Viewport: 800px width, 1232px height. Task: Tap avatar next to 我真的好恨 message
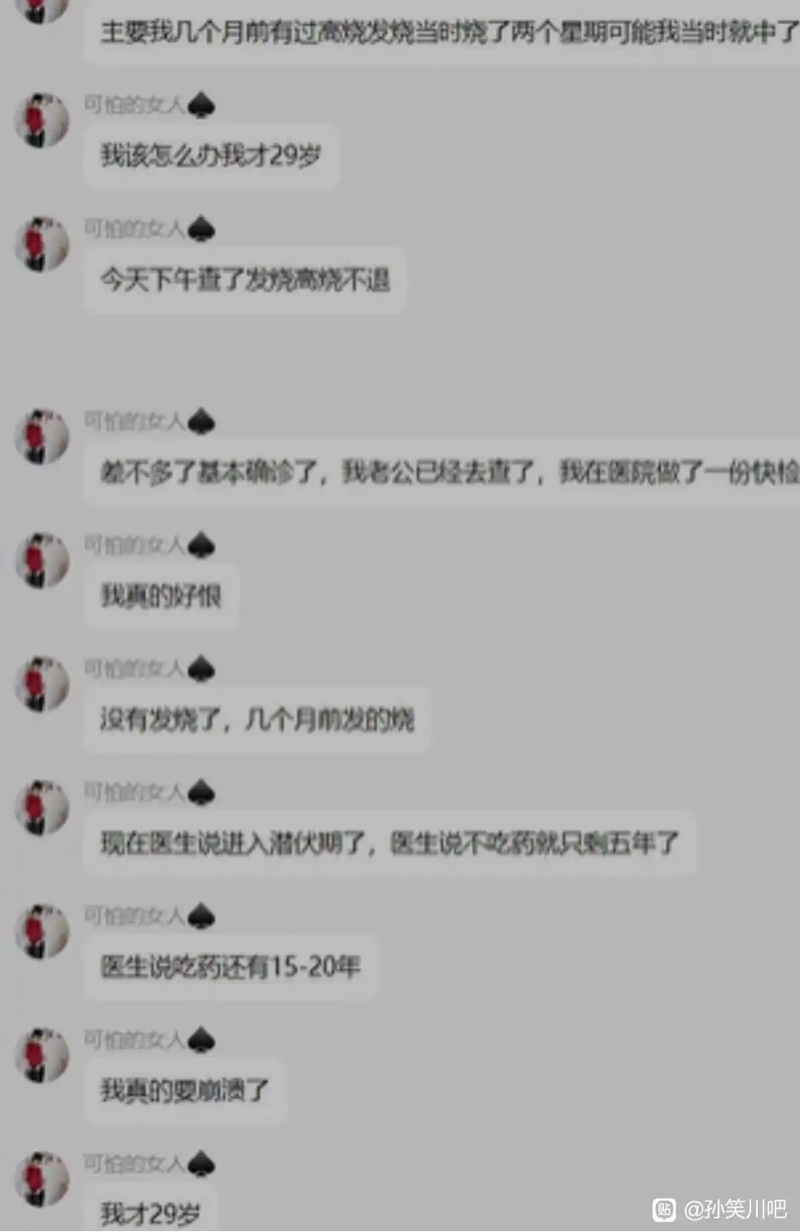pyautogui.click(x=41, y=560)
